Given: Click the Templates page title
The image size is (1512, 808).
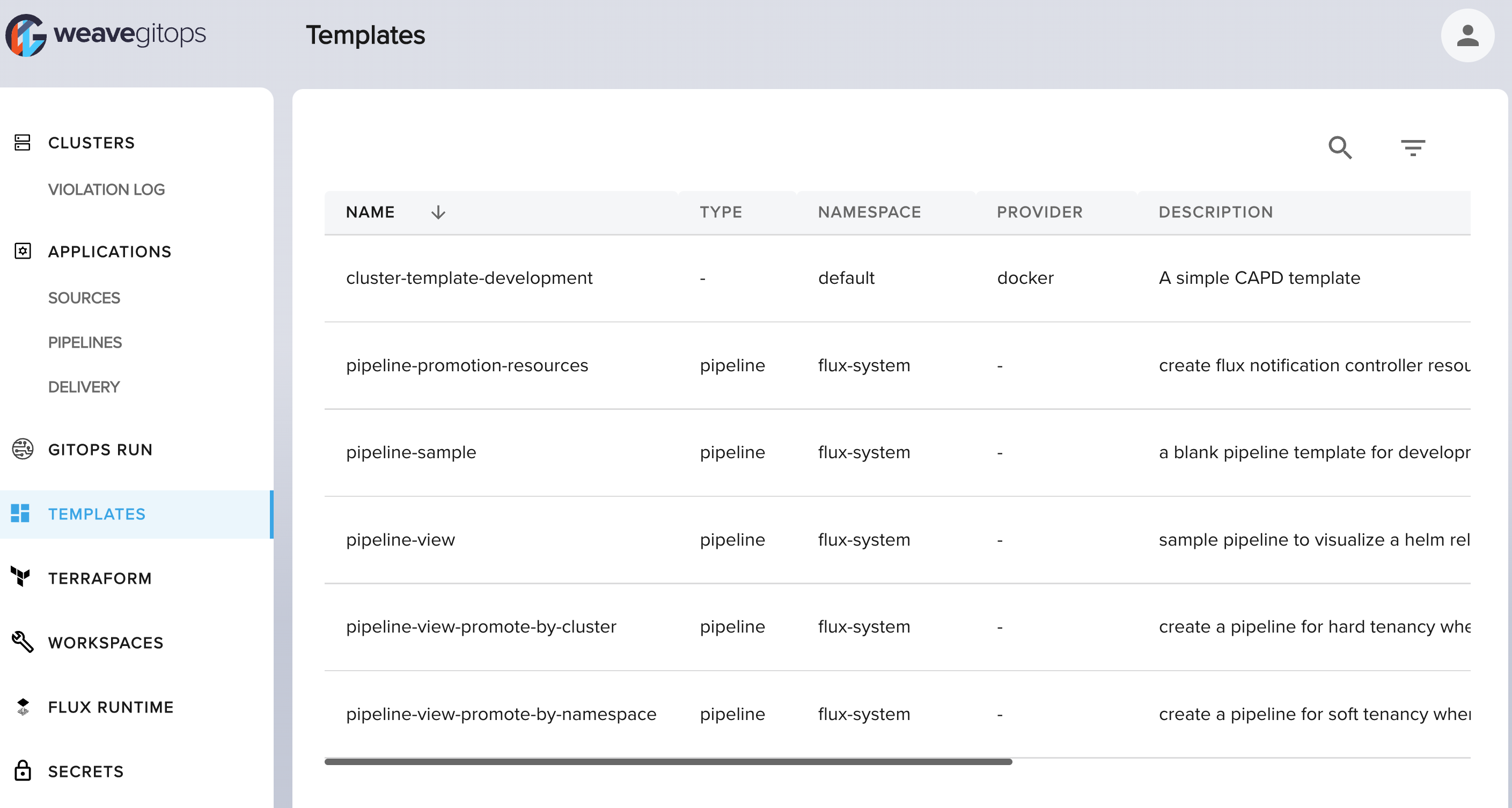Looking at the screenshot, I should (x=365, y=35).
